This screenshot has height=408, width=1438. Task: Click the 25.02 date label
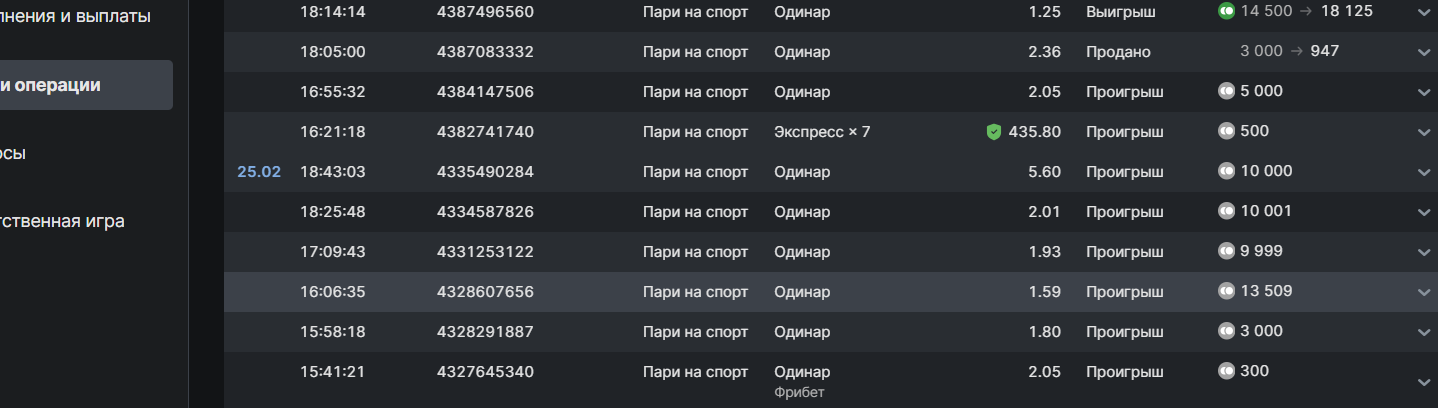click(x=259, y=172)
